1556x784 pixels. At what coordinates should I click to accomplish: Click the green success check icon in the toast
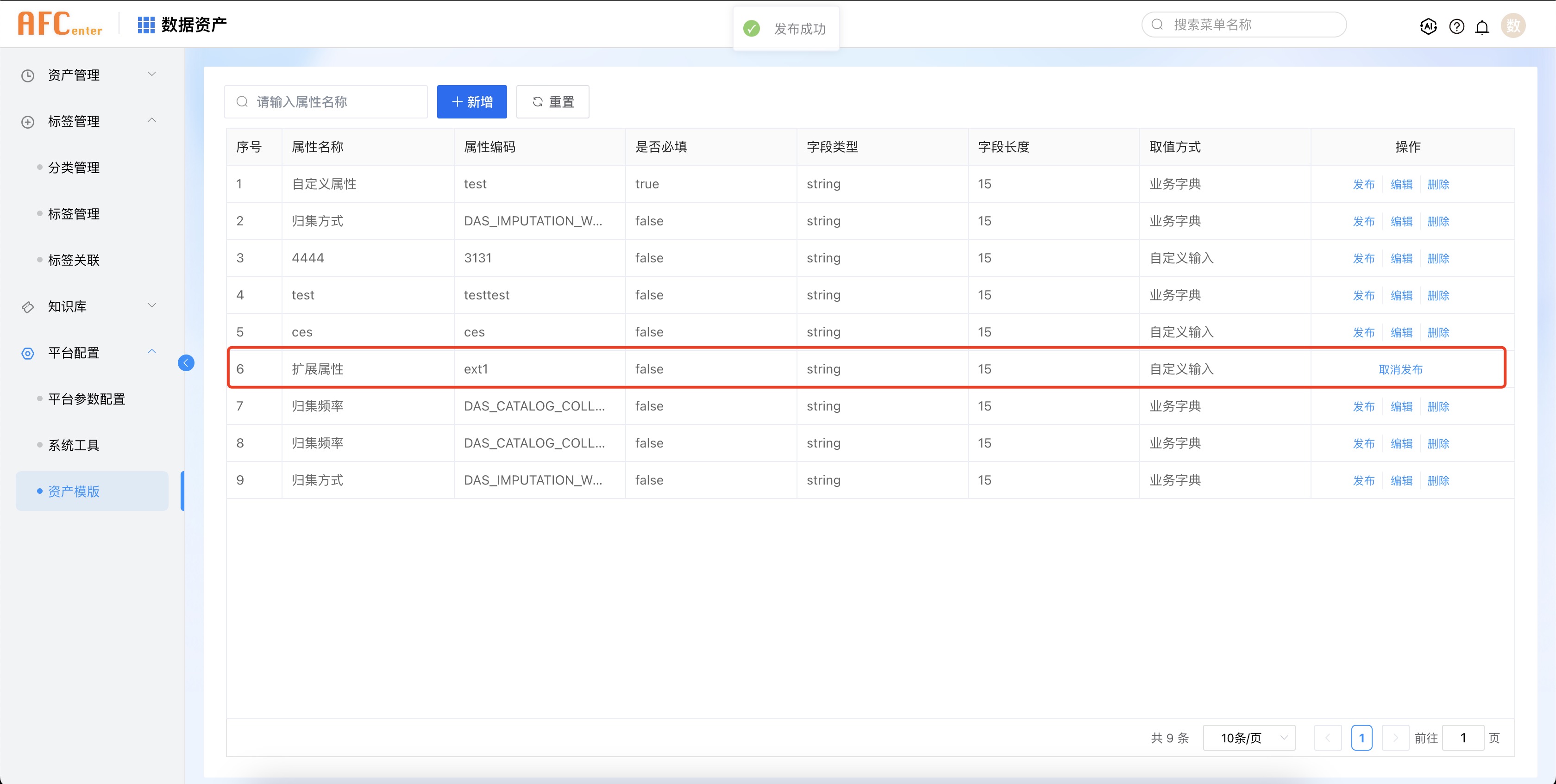(x=752, y=28)
